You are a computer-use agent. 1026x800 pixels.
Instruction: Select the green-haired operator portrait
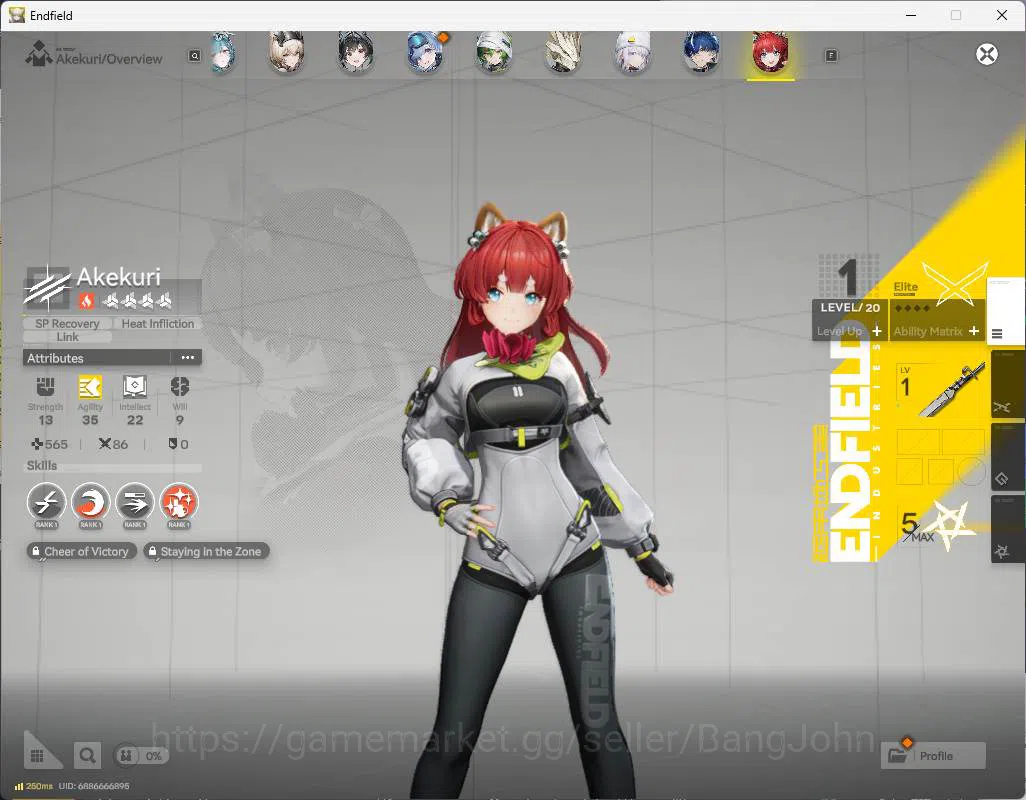494,52
